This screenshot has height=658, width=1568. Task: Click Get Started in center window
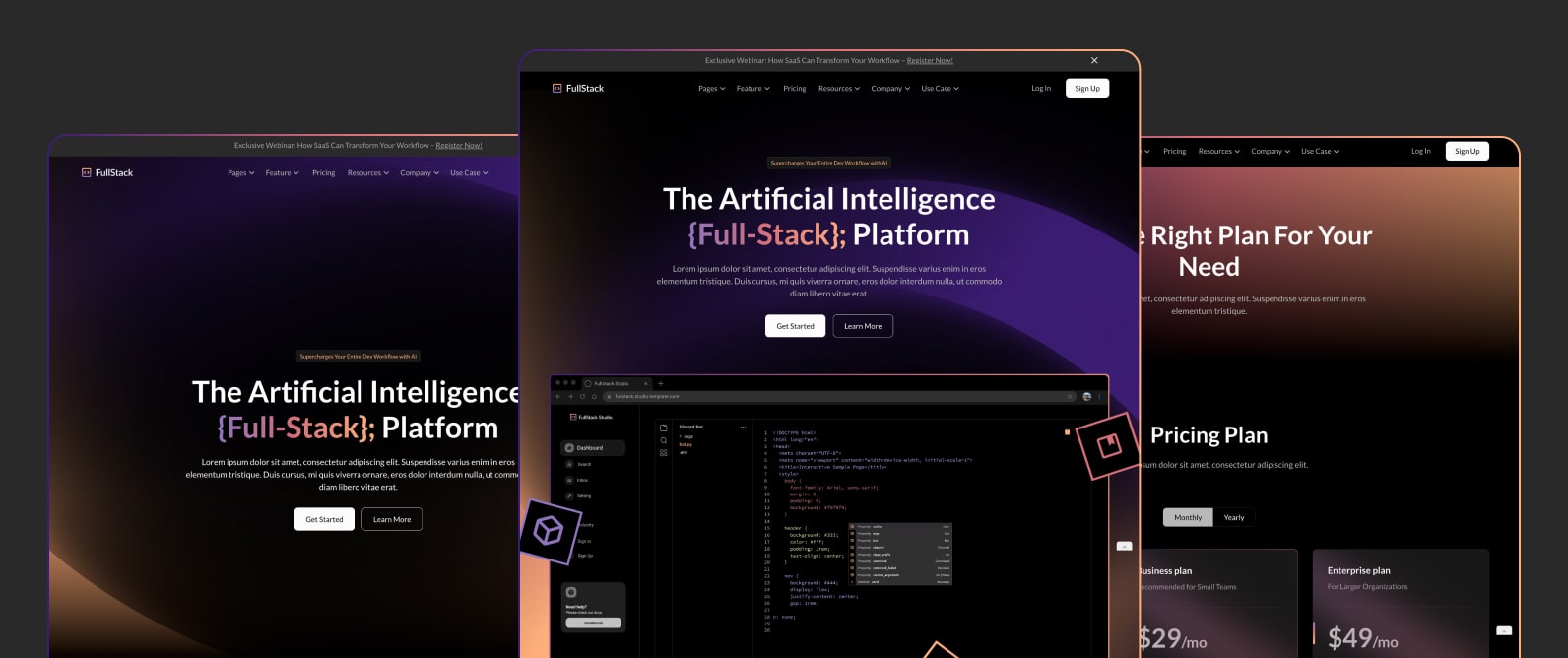tap(795, 326)
